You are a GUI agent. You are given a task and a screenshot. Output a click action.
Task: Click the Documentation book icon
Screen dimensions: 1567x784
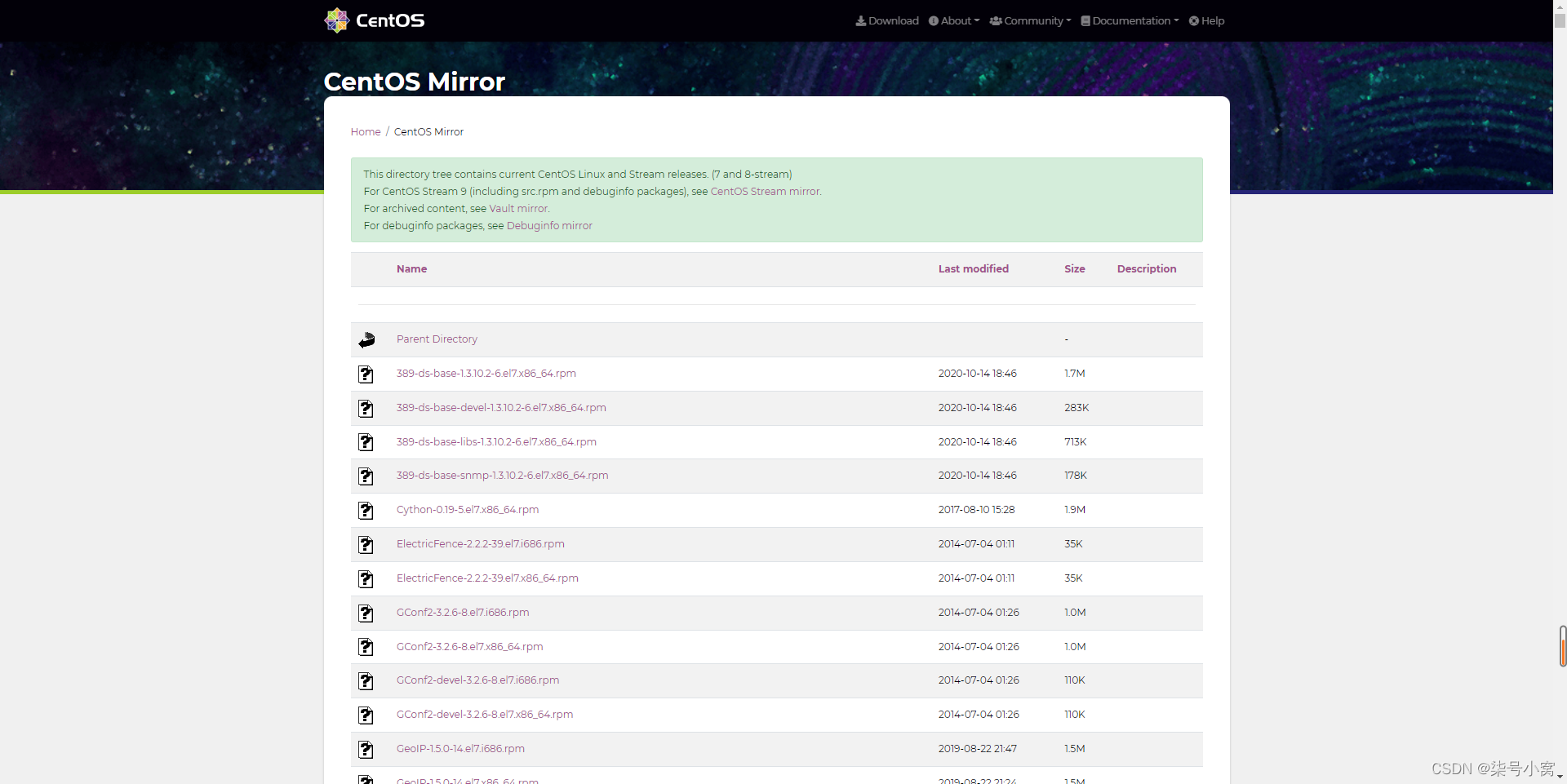click(1085, 20)
